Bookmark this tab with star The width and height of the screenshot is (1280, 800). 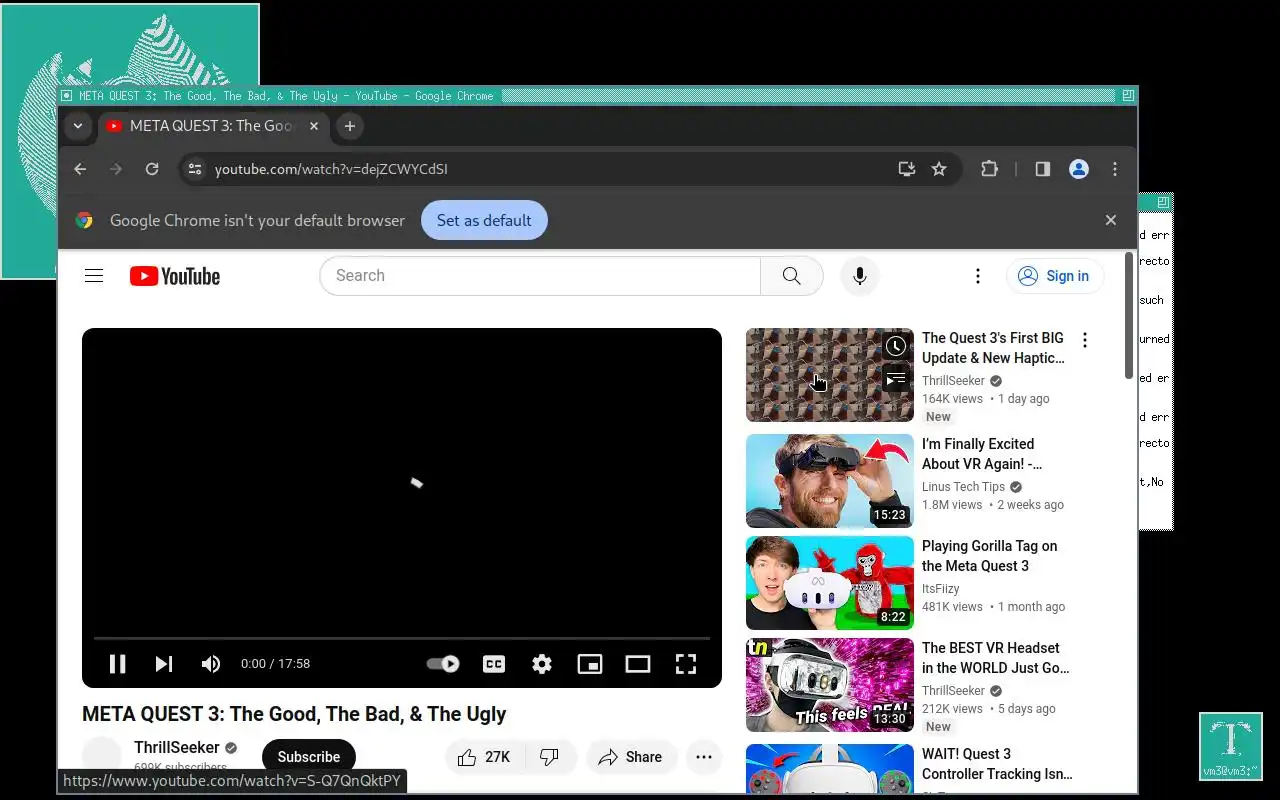(939, 169)
